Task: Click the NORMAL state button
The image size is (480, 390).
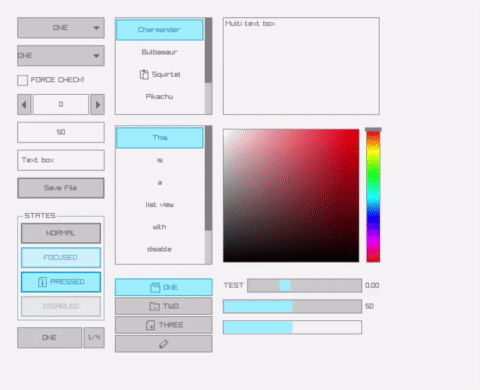Action: pyautogui.click(x=61, y=233)
